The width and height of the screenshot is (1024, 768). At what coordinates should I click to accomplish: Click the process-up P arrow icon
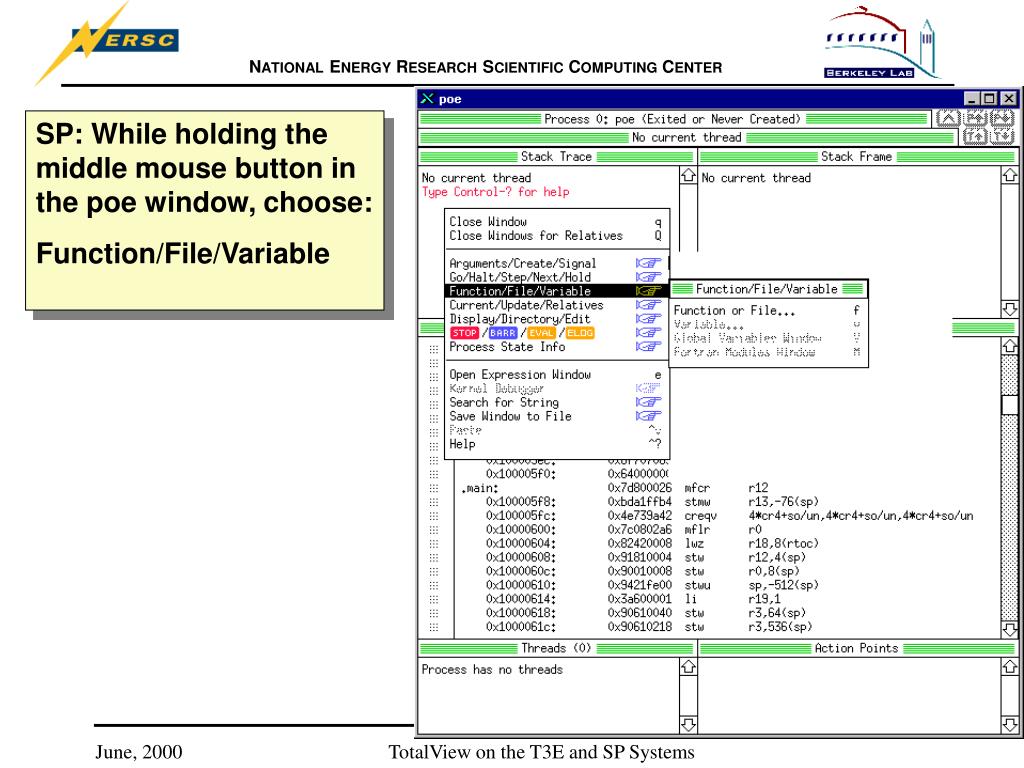coord(975,118)
